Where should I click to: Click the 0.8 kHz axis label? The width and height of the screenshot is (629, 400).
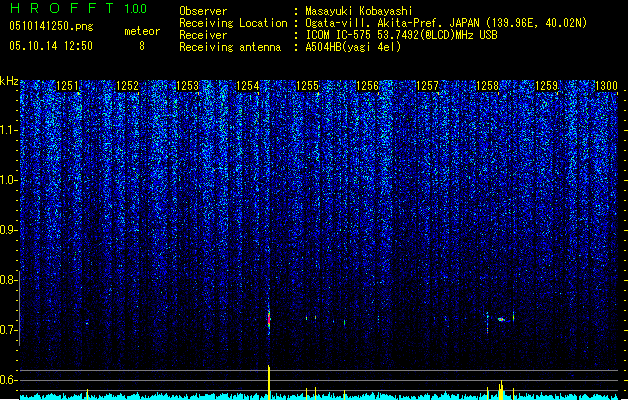pyautogui.click(x=8, y=280)
